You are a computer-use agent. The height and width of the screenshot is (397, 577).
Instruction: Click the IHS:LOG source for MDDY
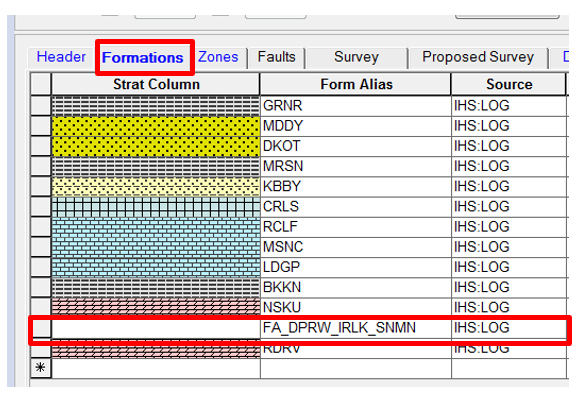[509, 126]
